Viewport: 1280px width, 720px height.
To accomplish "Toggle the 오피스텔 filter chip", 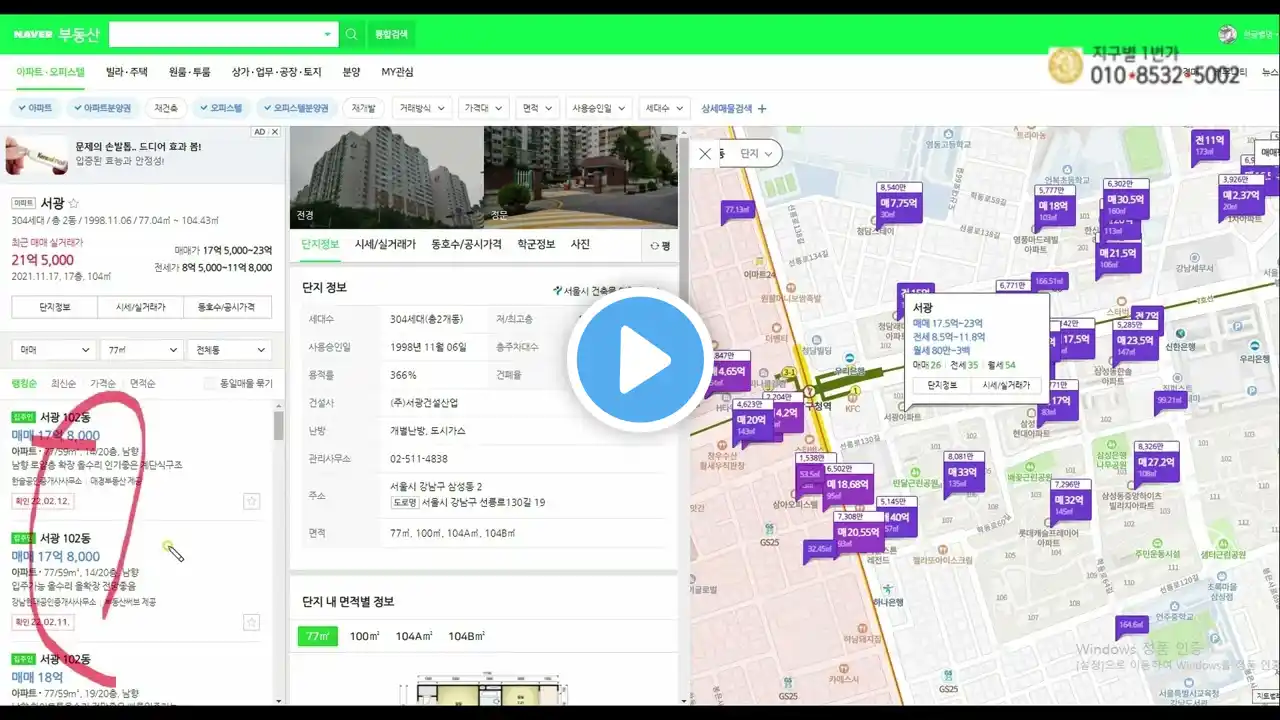I will (x=220, y=108).
